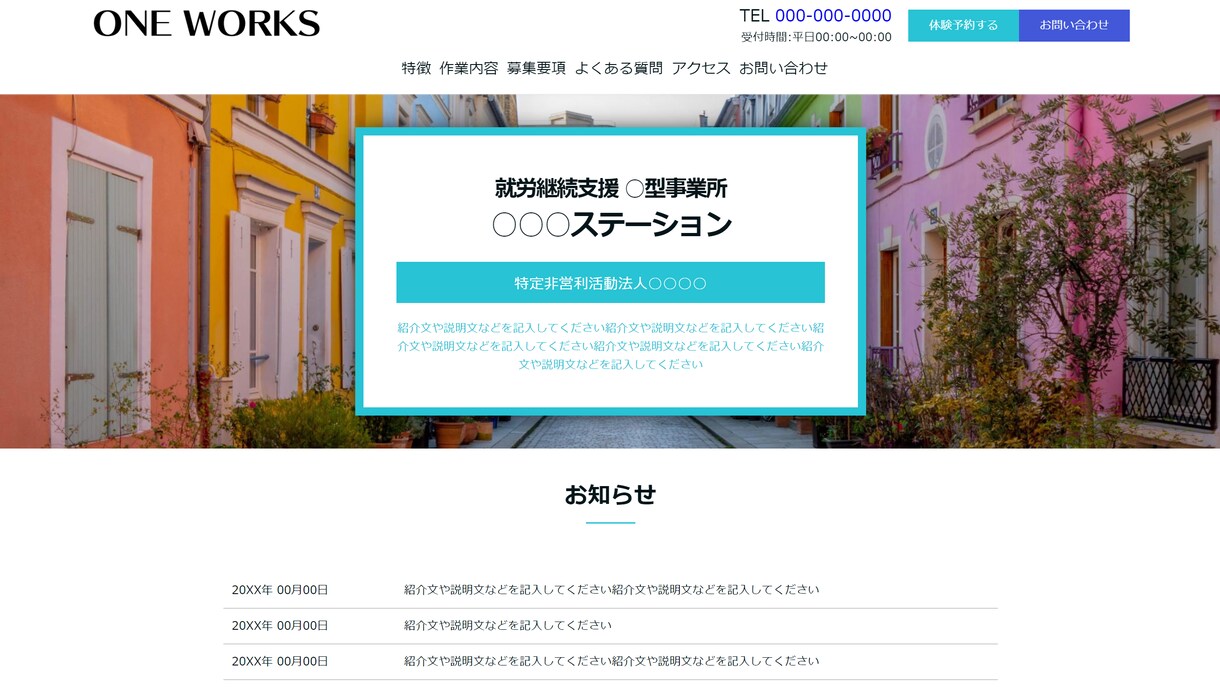
Task: Select 募集要項 in the nav bar
Action: (x=536, y=68)
